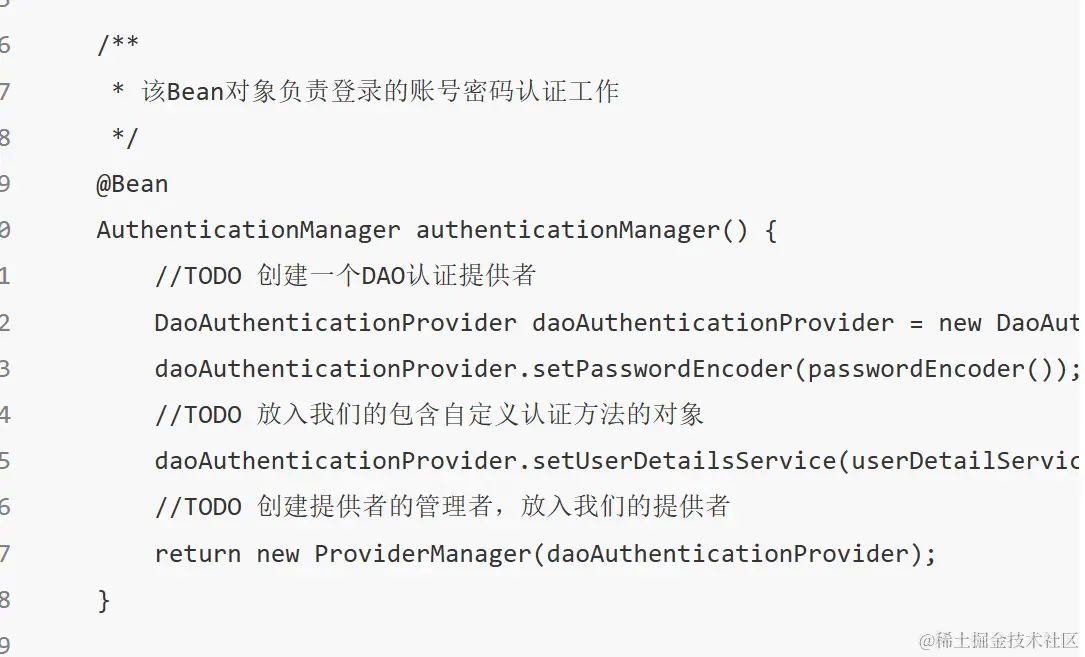Click the setPasswordEncoder method call
This screenshot has width=1085, height=657.
[x=662, y=369]
